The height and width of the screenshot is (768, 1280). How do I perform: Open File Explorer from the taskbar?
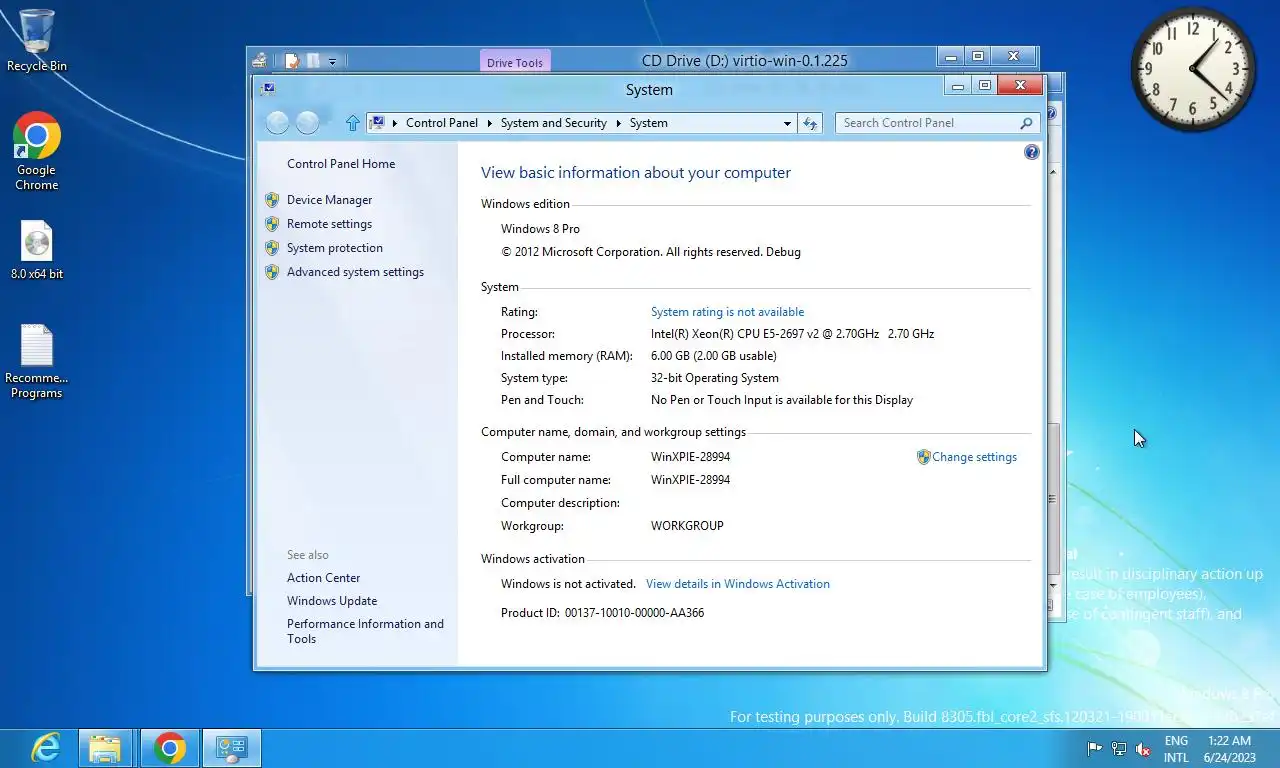105,748
